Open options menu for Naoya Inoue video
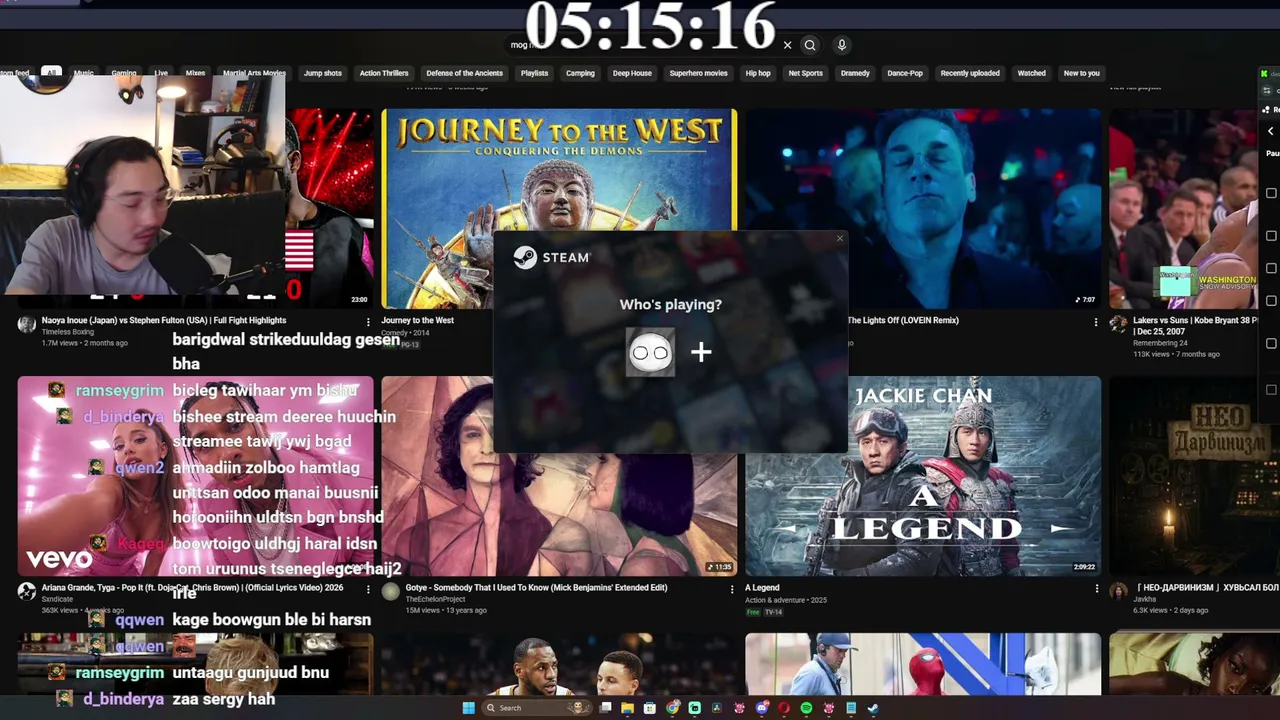The image size is (1280, 720). pos(368,322)
